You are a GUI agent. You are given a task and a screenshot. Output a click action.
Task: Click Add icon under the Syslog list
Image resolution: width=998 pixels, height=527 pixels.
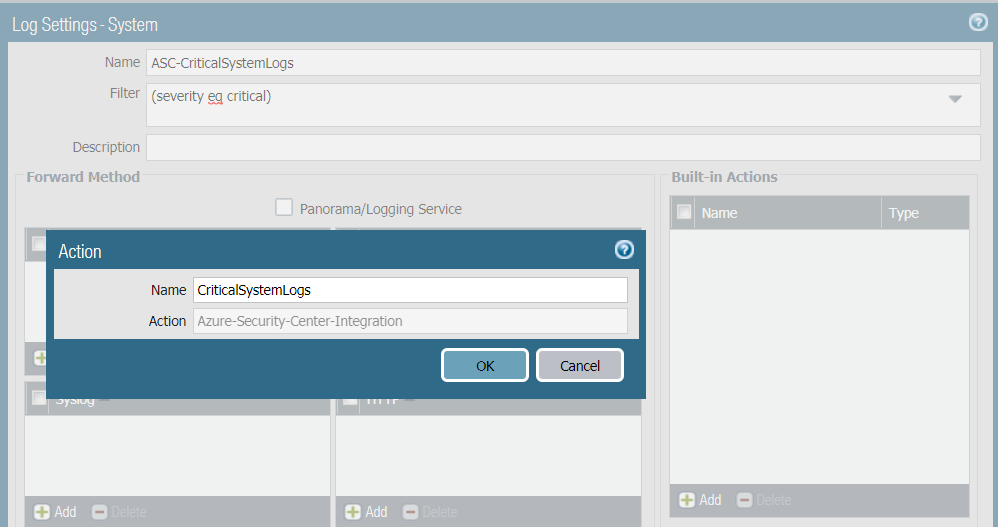[42, 512]
